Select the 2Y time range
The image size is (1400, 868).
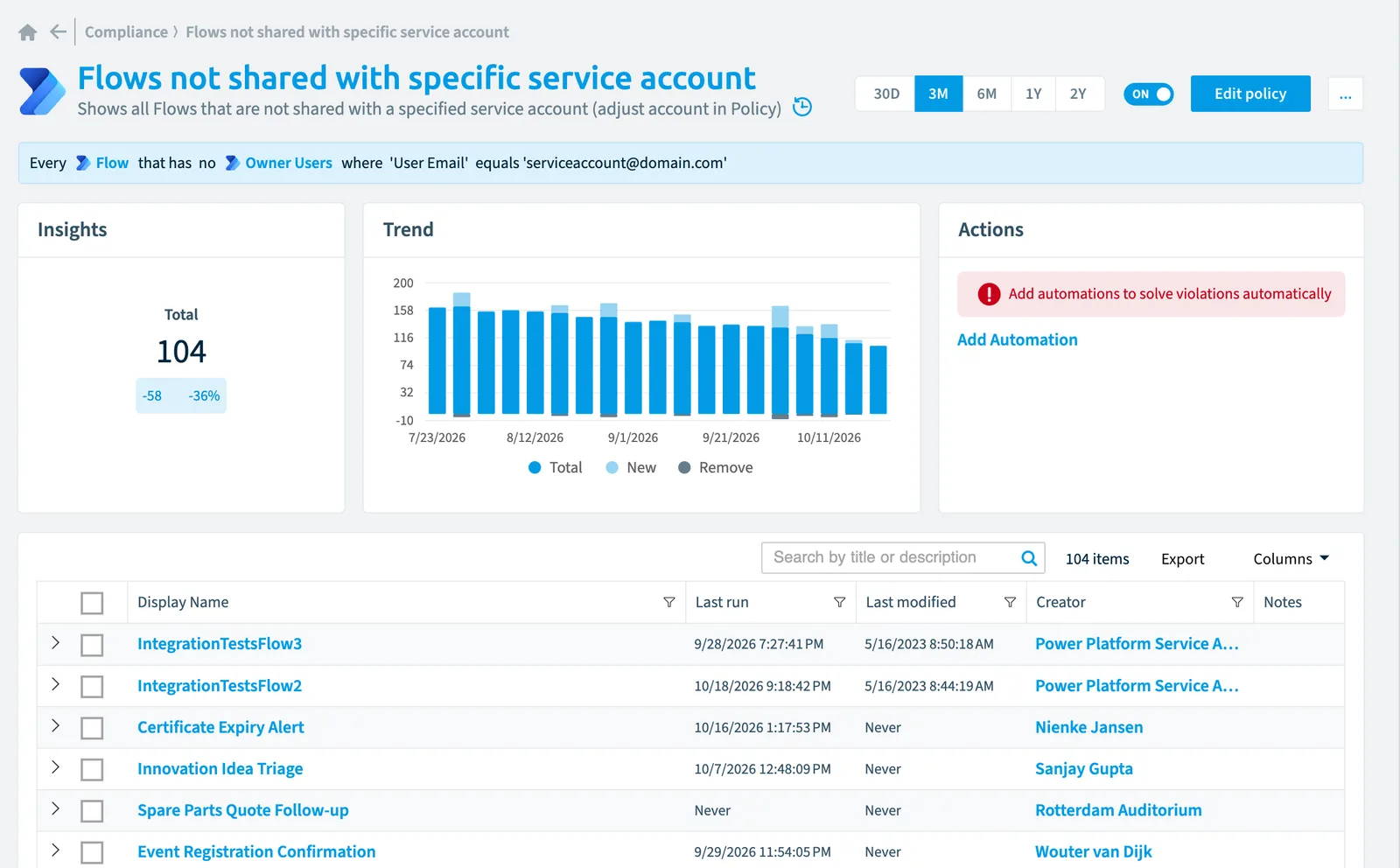pyautogui.click(x=1079, y=94)
